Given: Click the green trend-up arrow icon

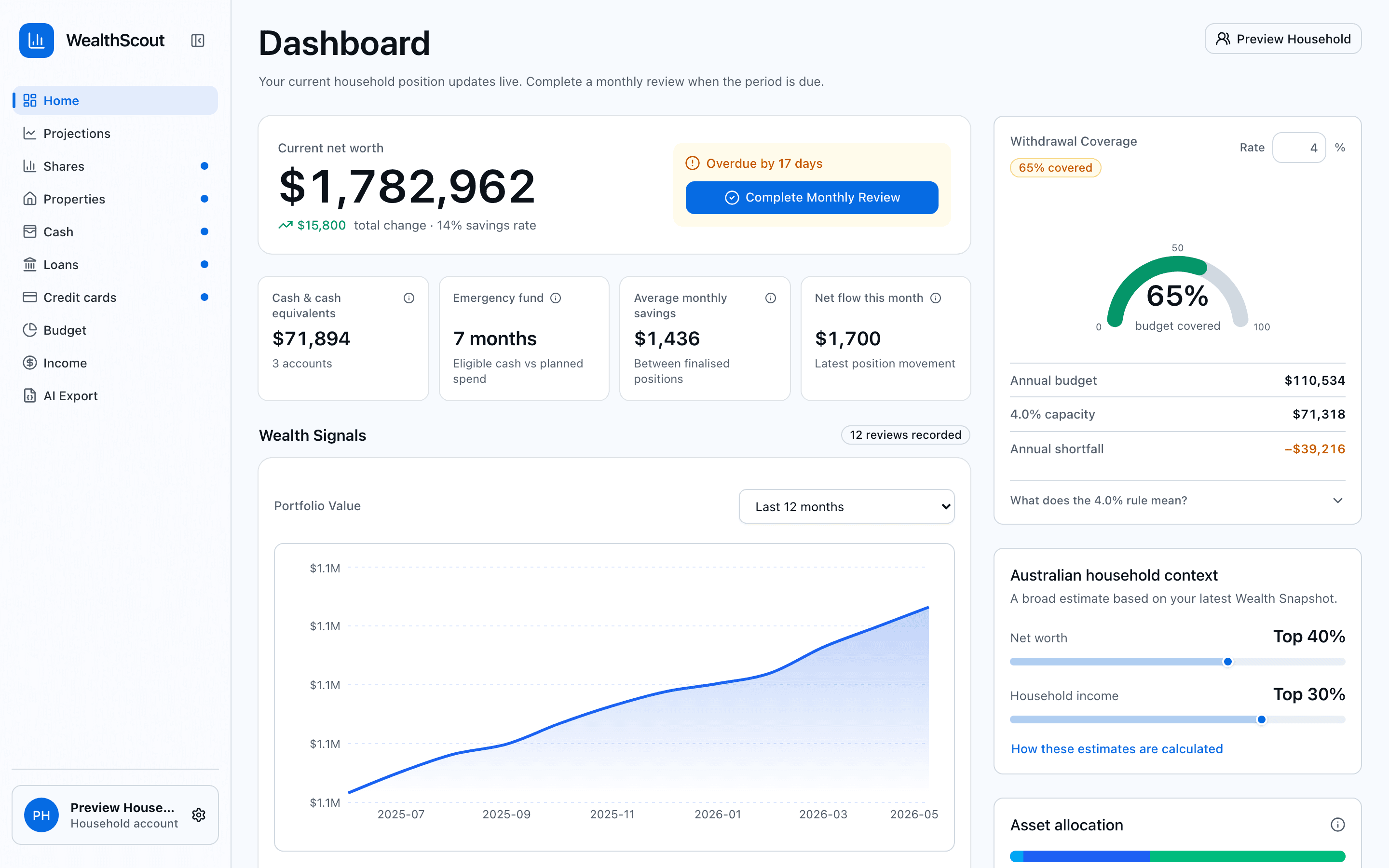Looking at the screenshot, I should pos(285,225).
